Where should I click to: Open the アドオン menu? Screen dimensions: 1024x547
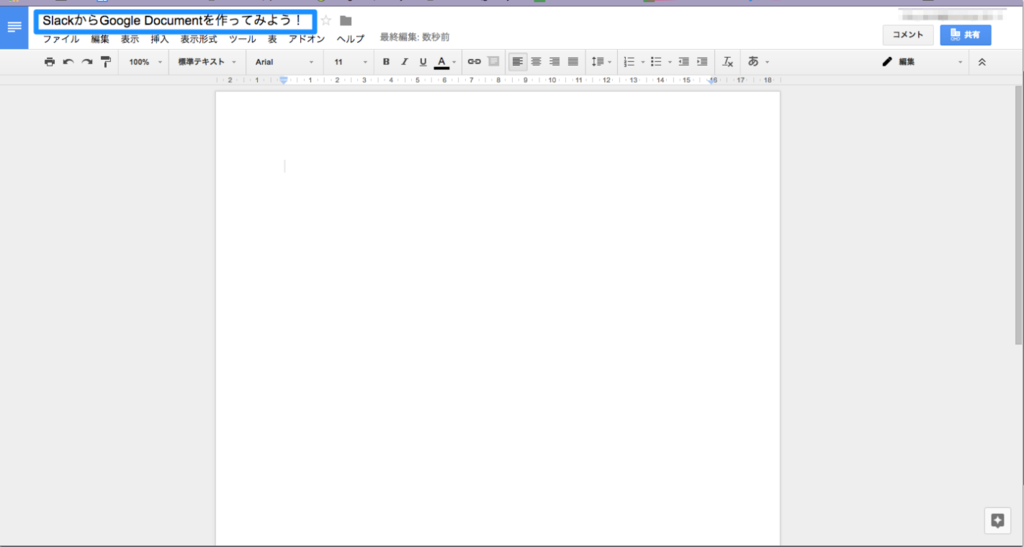click(307, 39)
